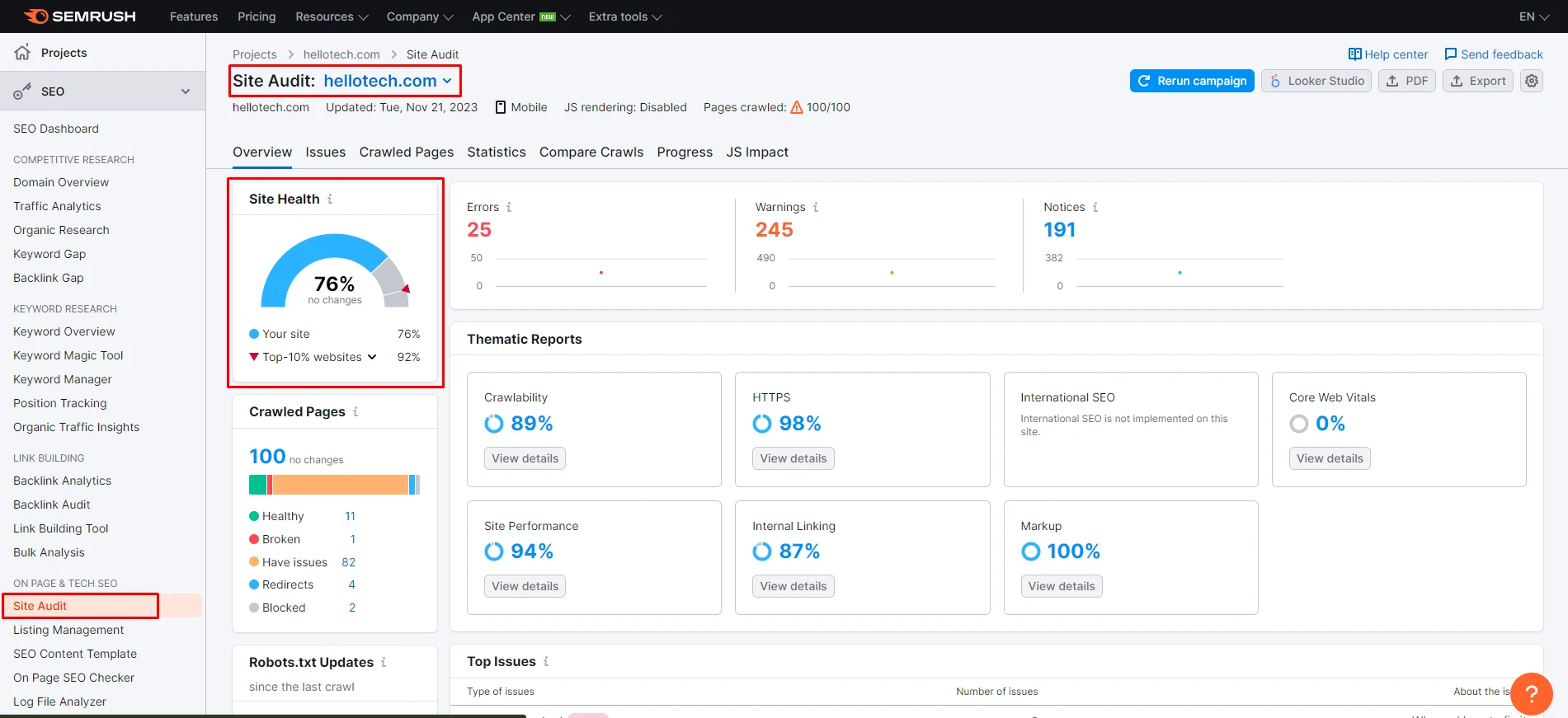This screenshot has width=1568, height=718.
Task: Click the Help center book icon
Action: 1354,54
